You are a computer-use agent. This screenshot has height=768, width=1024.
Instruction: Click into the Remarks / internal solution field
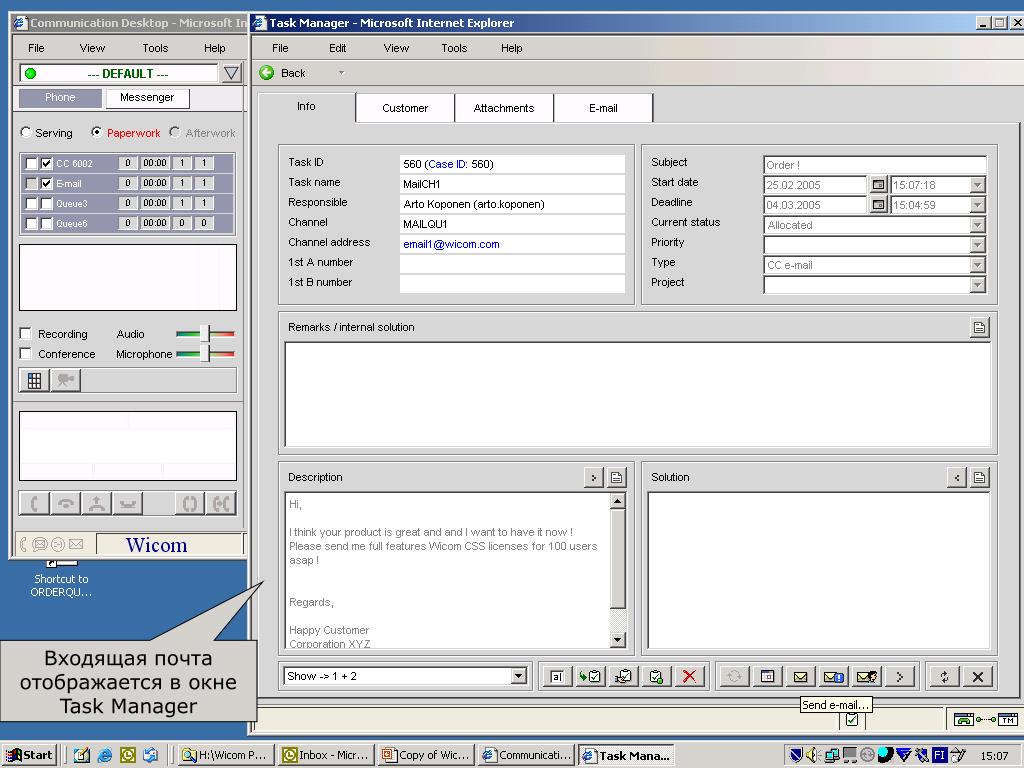click(x=637, y=394)
